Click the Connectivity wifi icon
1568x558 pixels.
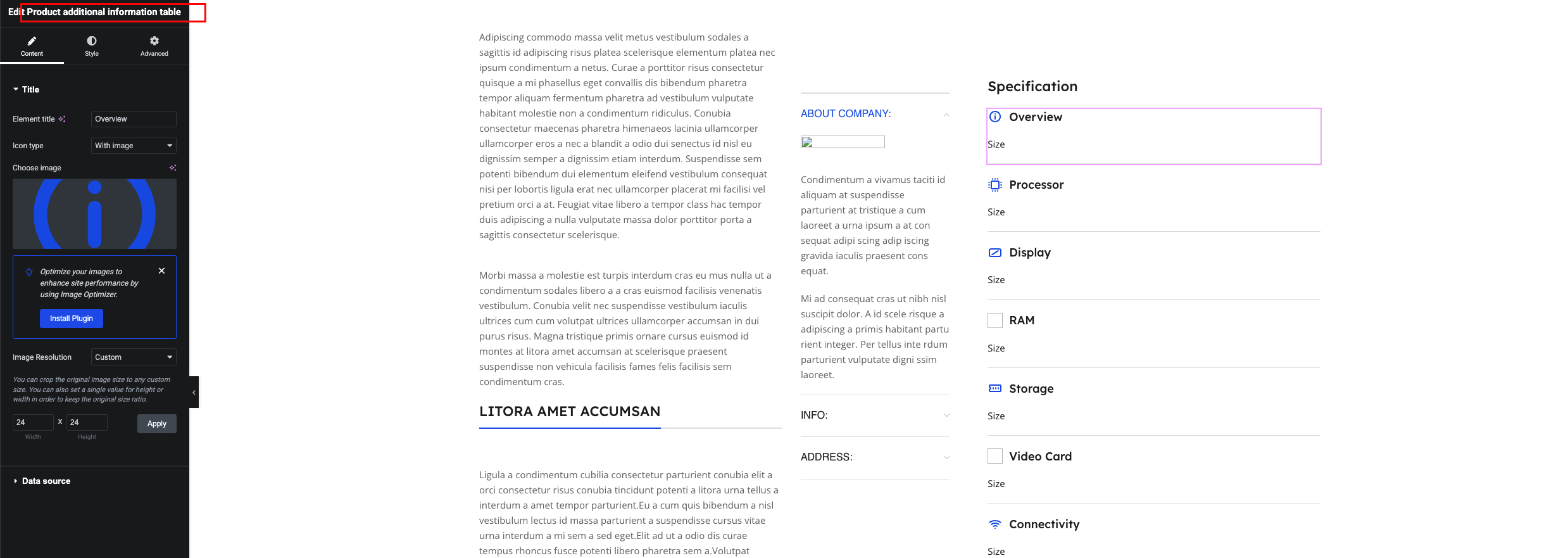[995, 524]
